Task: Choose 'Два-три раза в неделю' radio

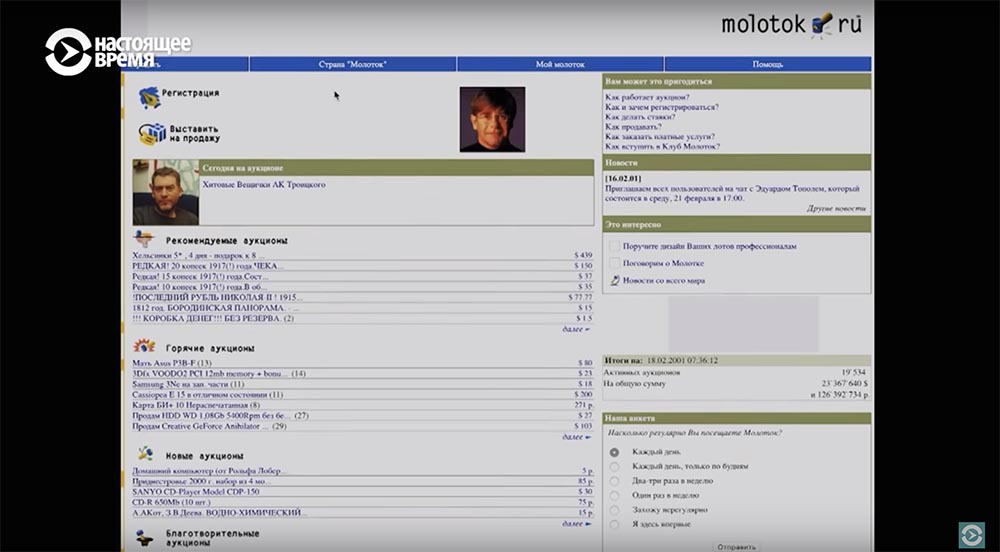Action: tap(614, 481)
